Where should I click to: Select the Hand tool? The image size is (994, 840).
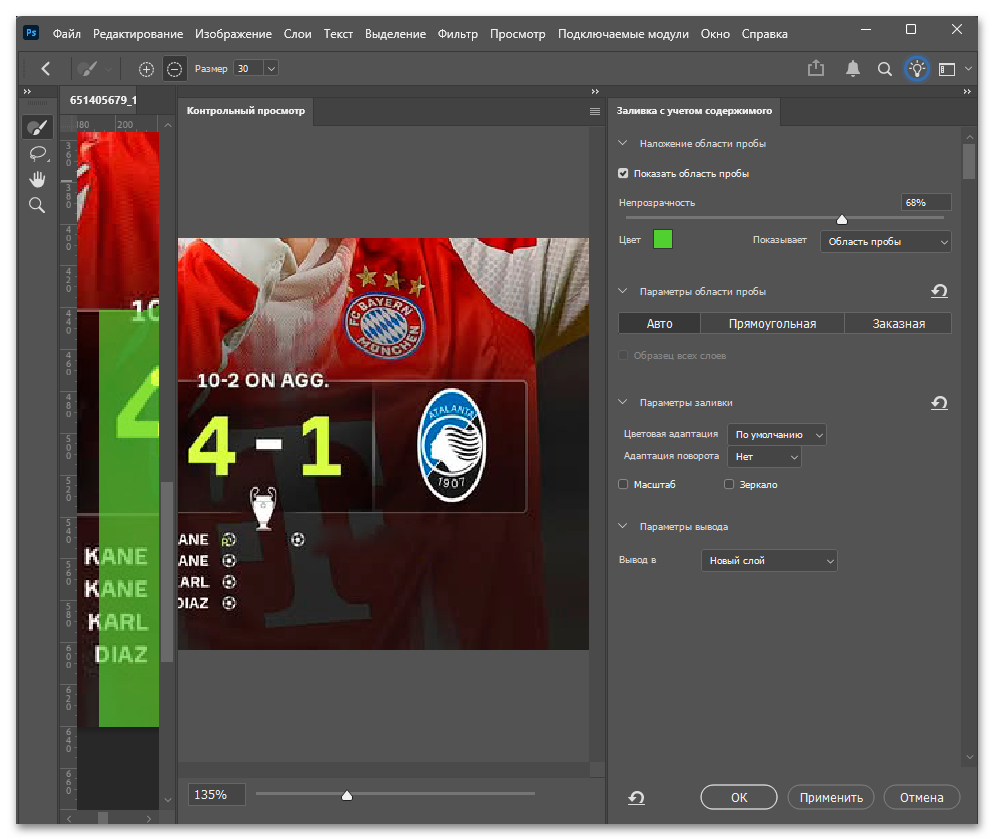pos(37,179)
